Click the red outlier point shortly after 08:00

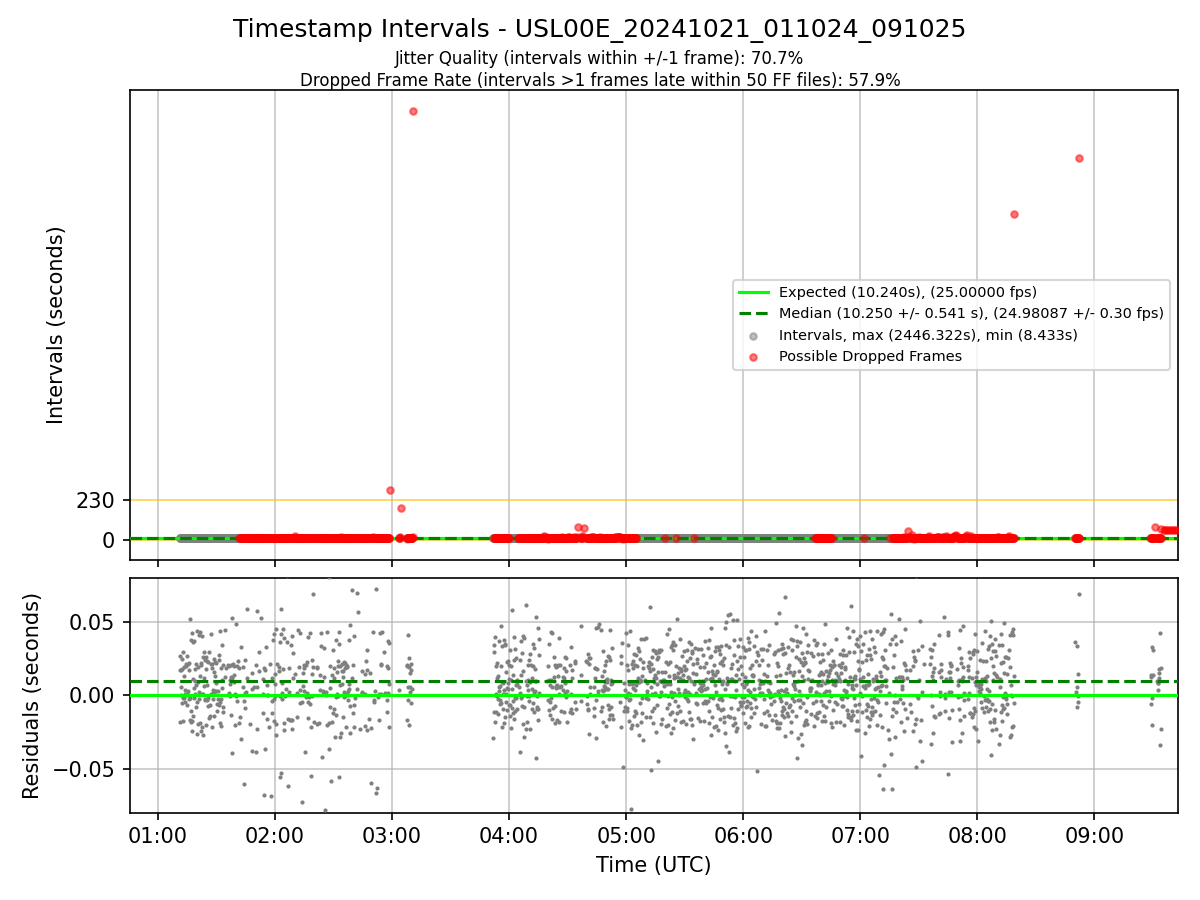coord(1014,214)
